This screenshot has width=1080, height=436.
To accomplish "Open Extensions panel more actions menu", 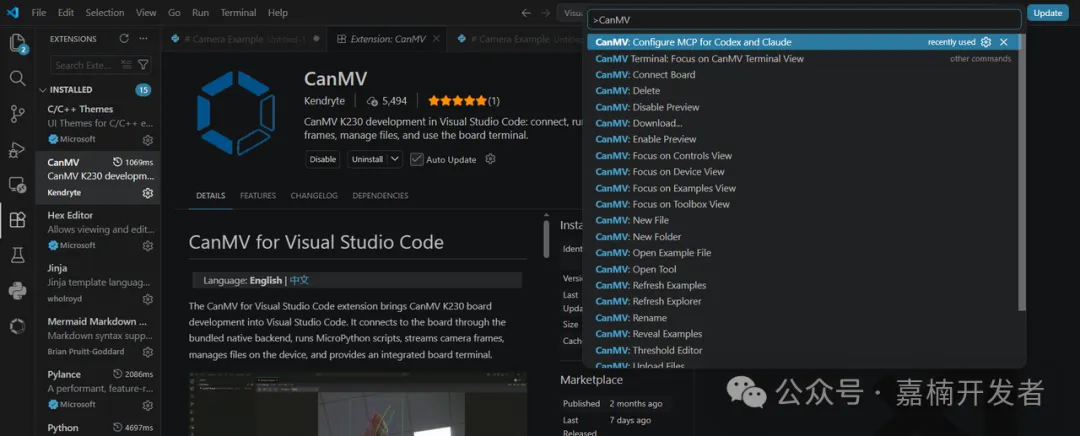I will [143, 39].
